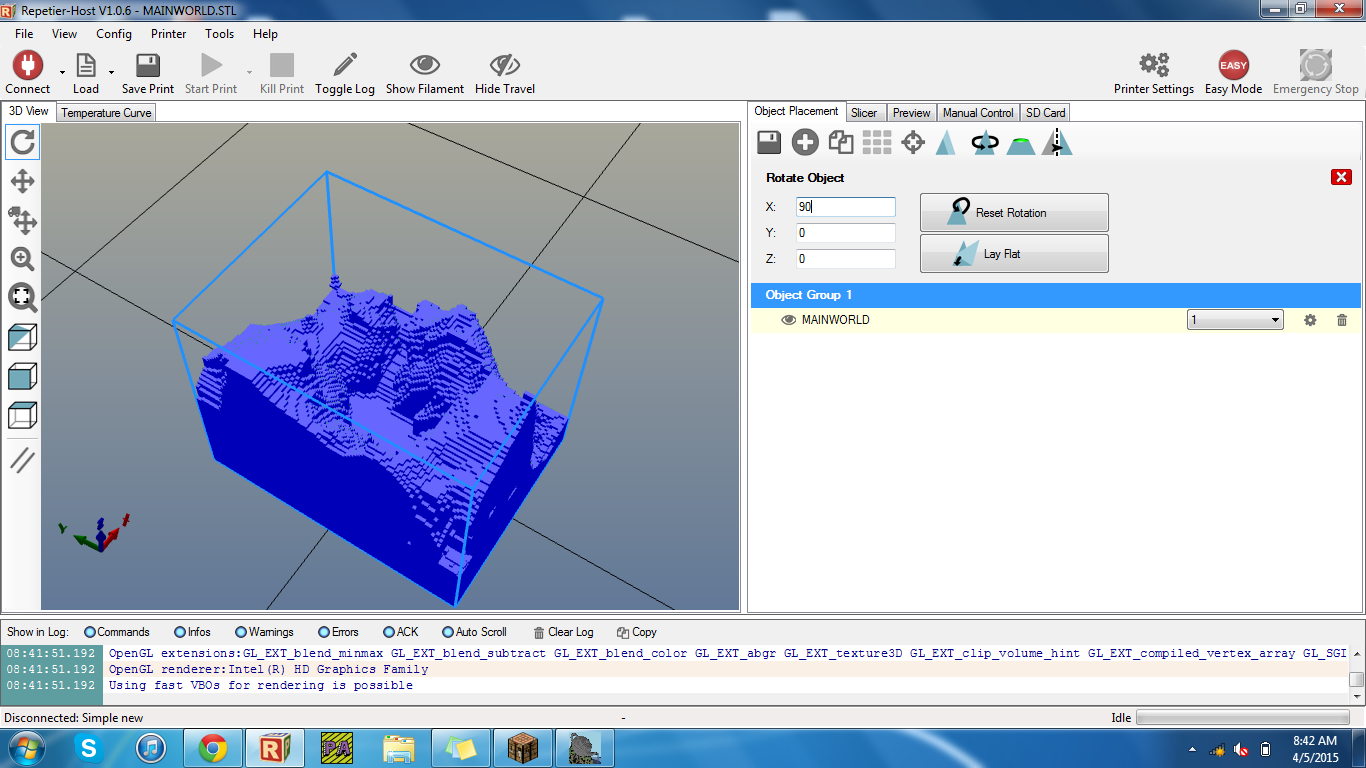Click the X rotation input field
Image resolution: width=1366 pixels, height=768 pixels.
pos(846,207)
